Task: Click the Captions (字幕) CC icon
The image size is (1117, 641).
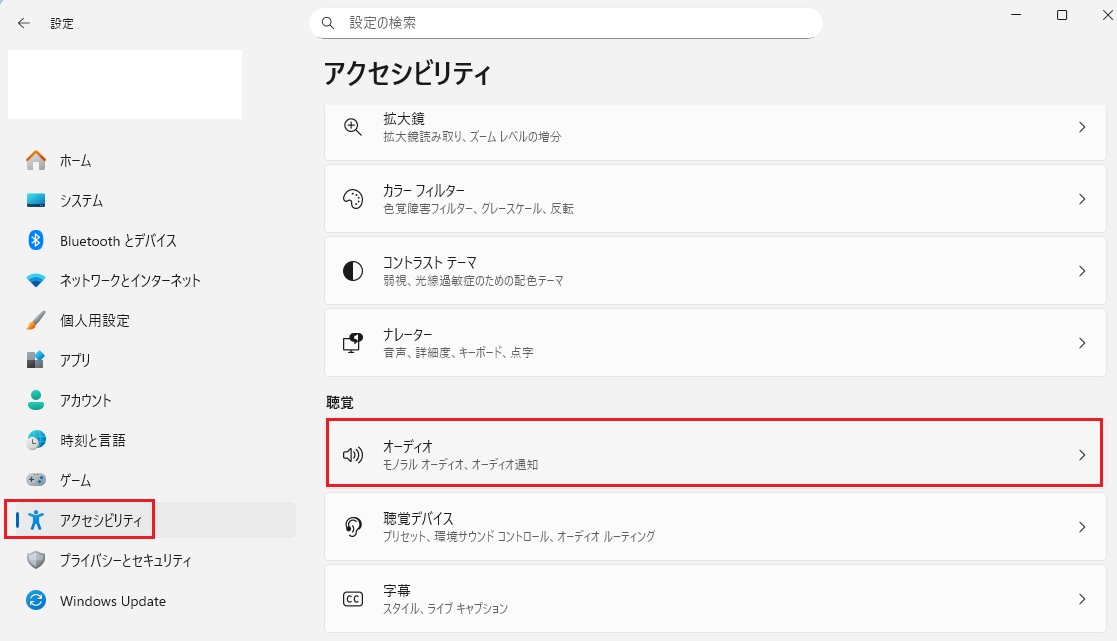Action: click(352, 599)
